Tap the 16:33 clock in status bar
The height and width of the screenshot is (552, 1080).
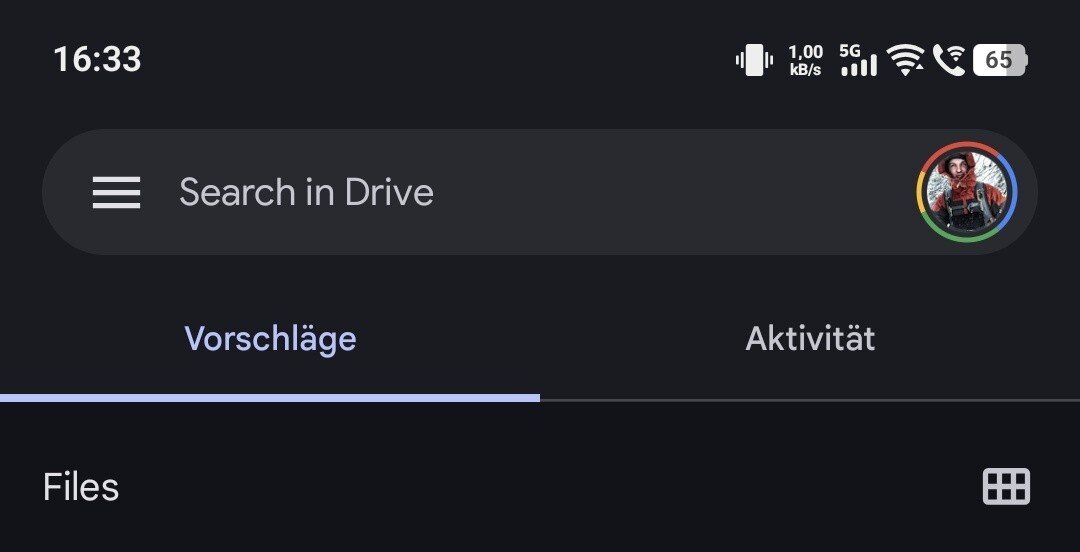tap(97, 60)
